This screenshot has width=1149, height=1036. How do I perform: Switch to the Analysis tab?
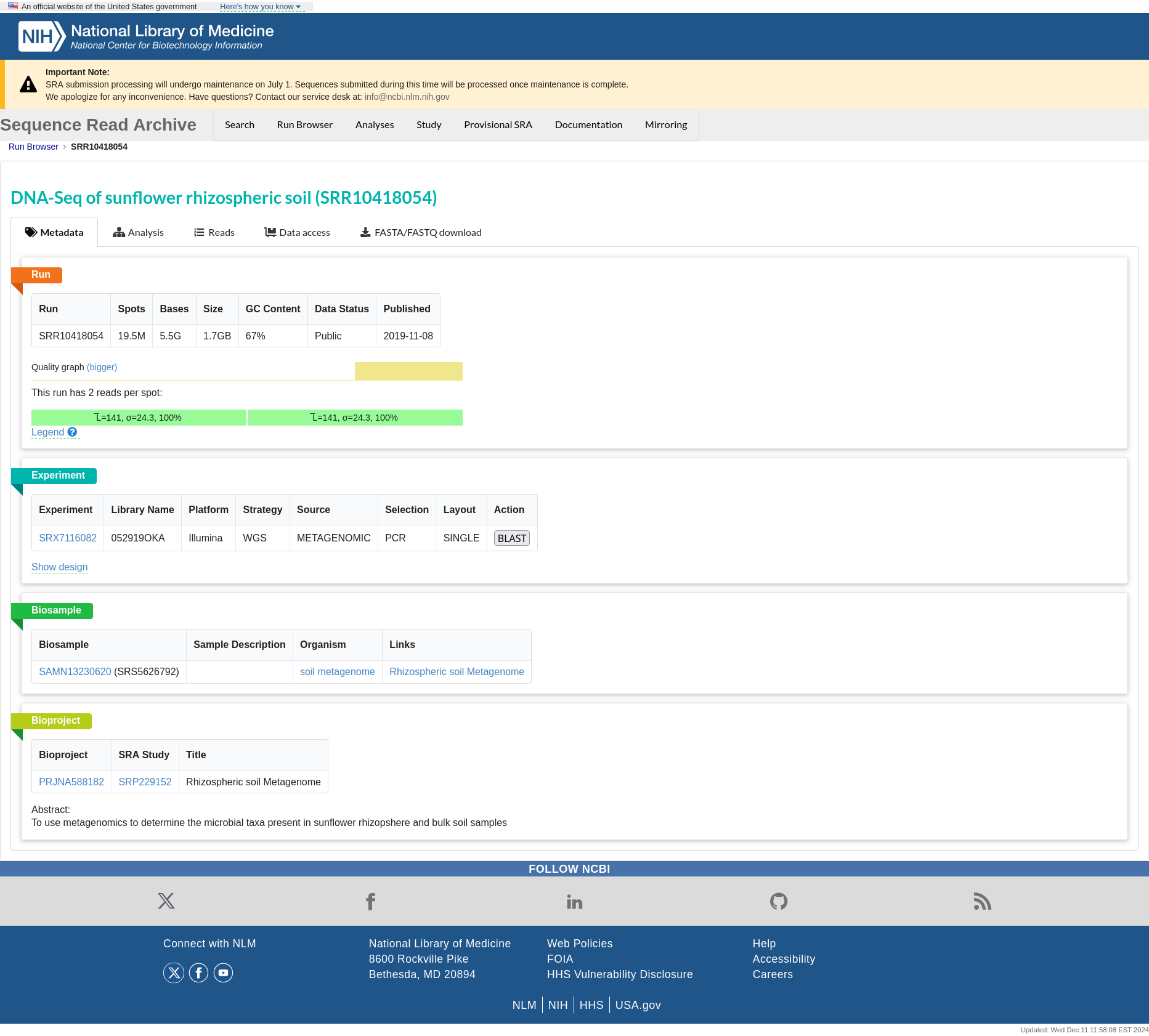[138, 232]
